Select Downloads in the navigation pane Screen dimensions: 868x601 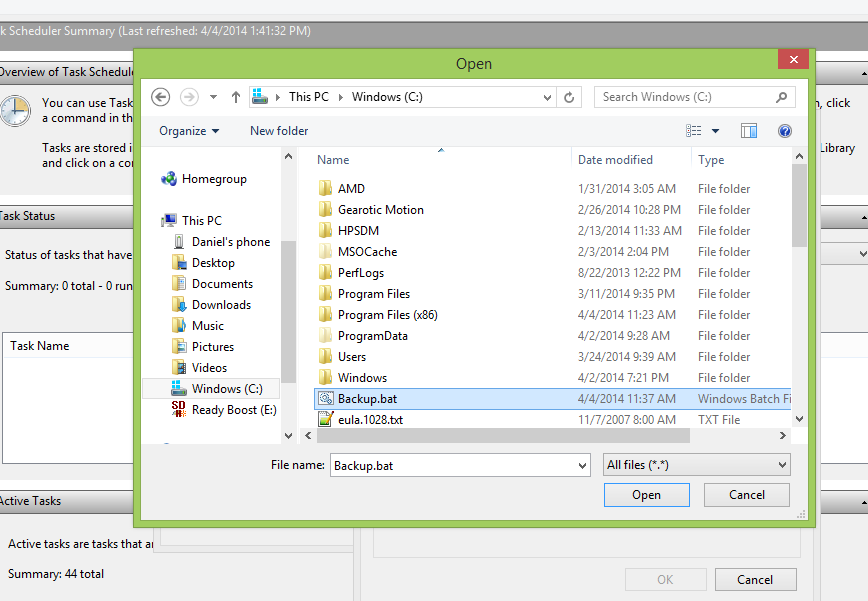click(x=221, y=305)
